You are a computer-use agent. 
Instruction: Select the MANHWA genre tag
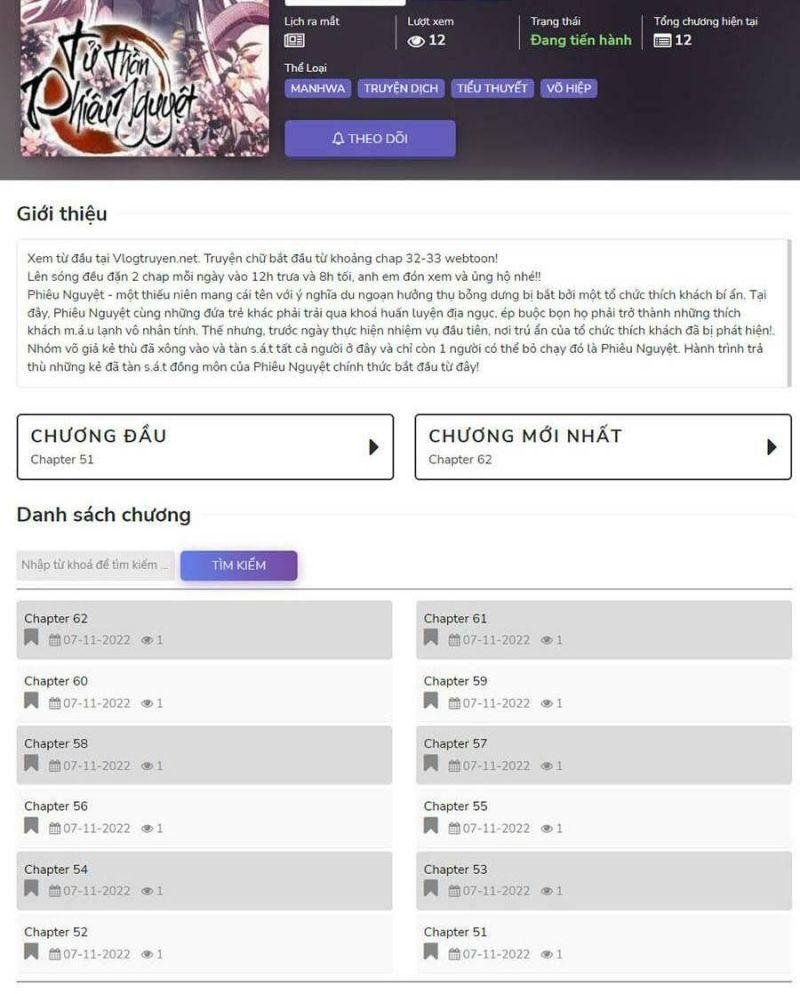point(318,88)
